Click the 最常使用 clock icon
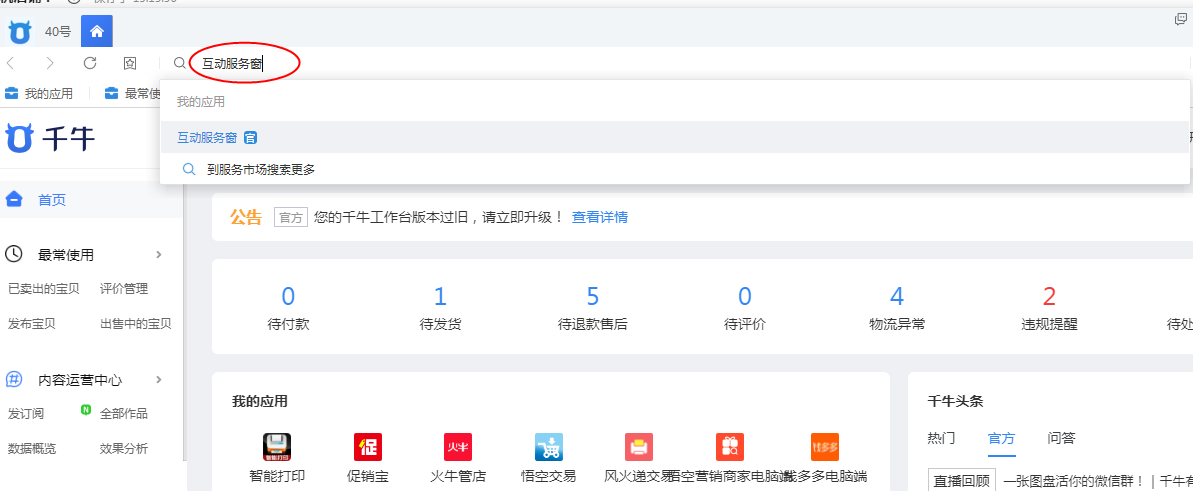 point(13,254)
